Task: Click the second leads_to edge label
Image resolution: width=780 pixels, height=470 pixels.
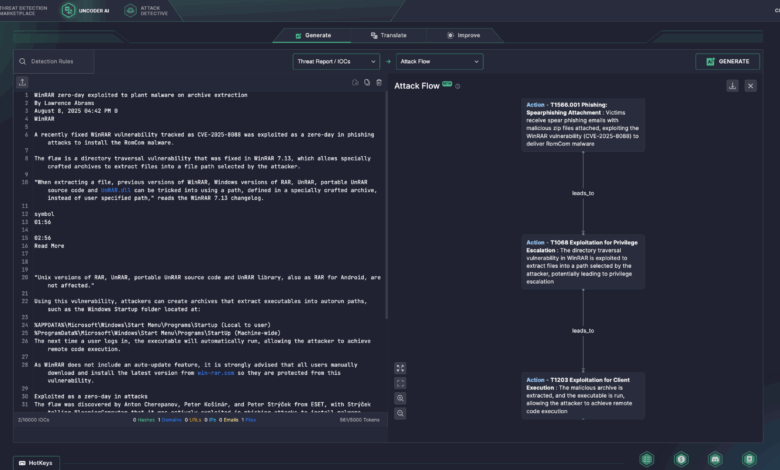Action: (583, 330)
